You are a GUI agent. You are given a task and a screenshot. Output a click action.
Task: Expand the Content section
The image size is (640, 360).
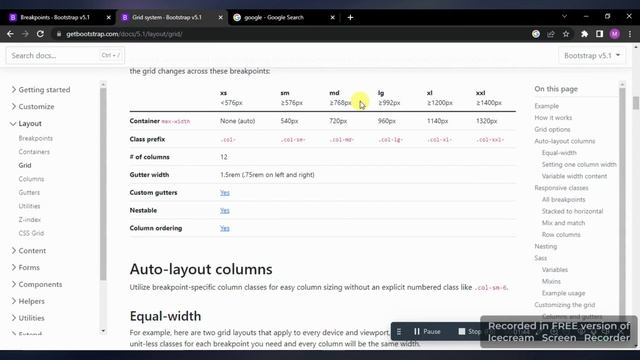click(29, 251)
